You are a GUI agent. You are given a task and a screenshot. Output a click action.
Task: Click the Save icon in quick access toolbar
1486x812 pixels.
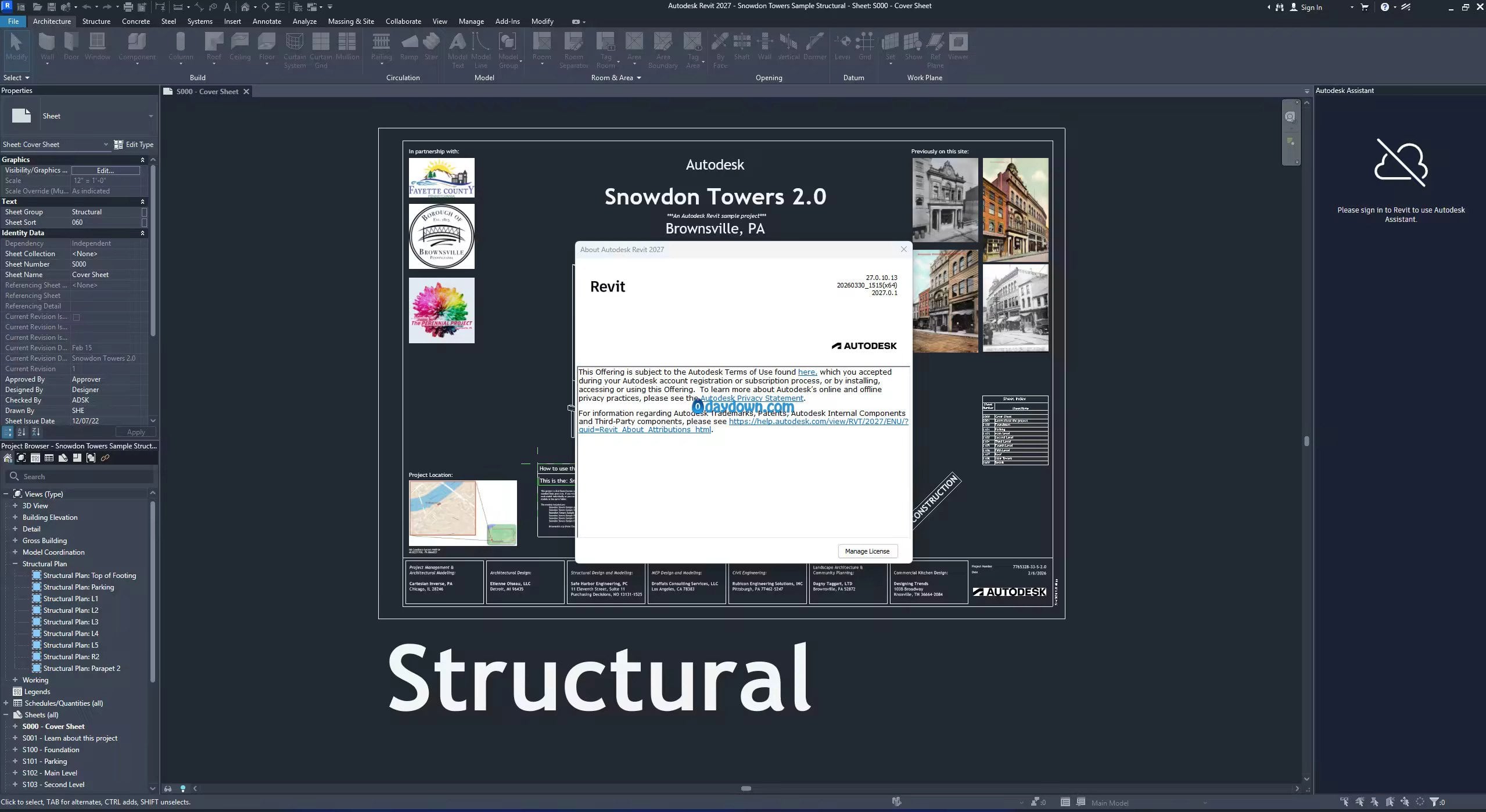point(51,7)
